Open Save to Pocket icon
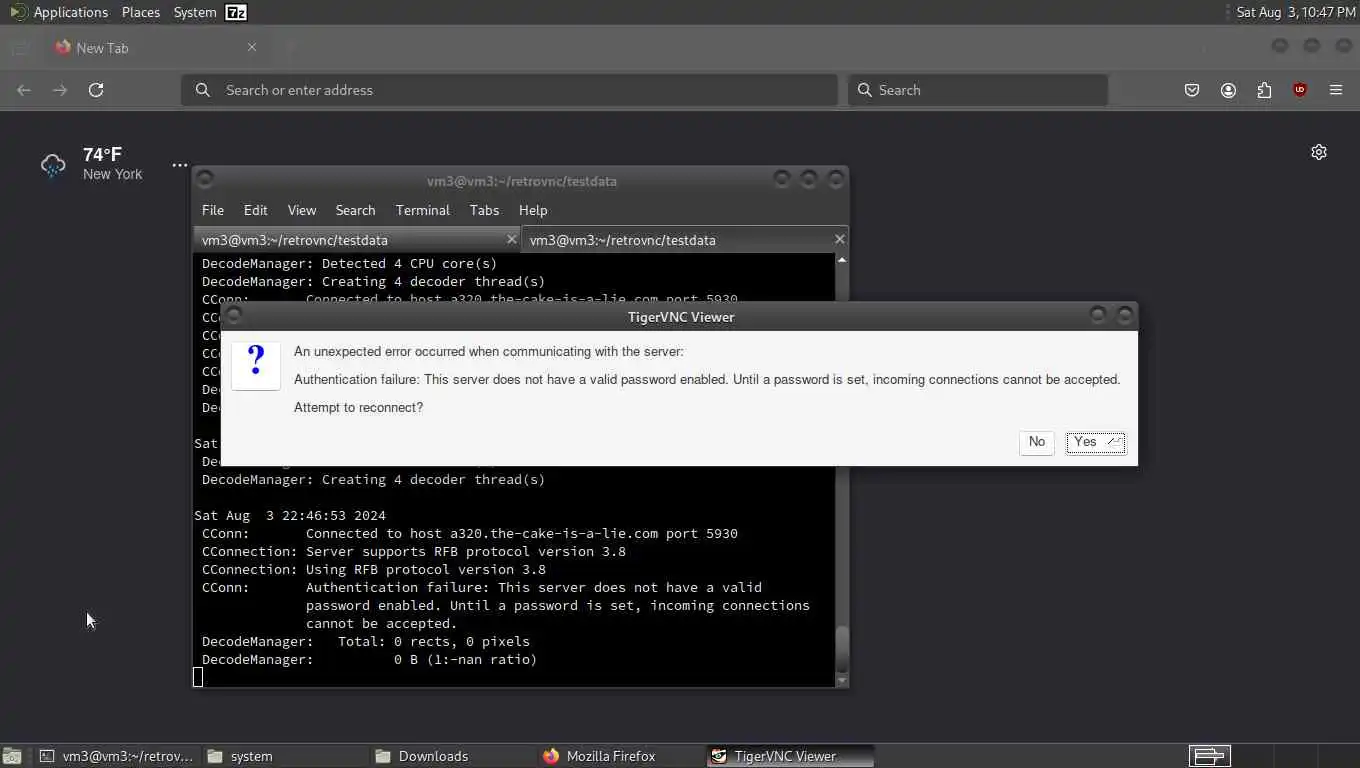The height and width of the screenshot is (768, 1360). [1192, 90]
